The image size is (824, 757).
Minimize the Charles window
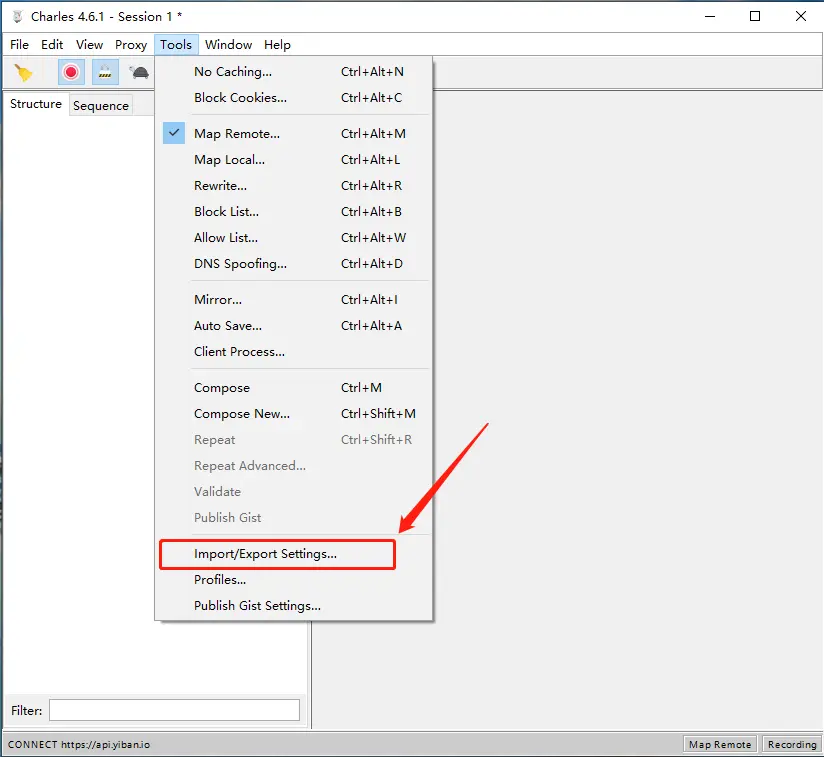[x=710, y=17]
